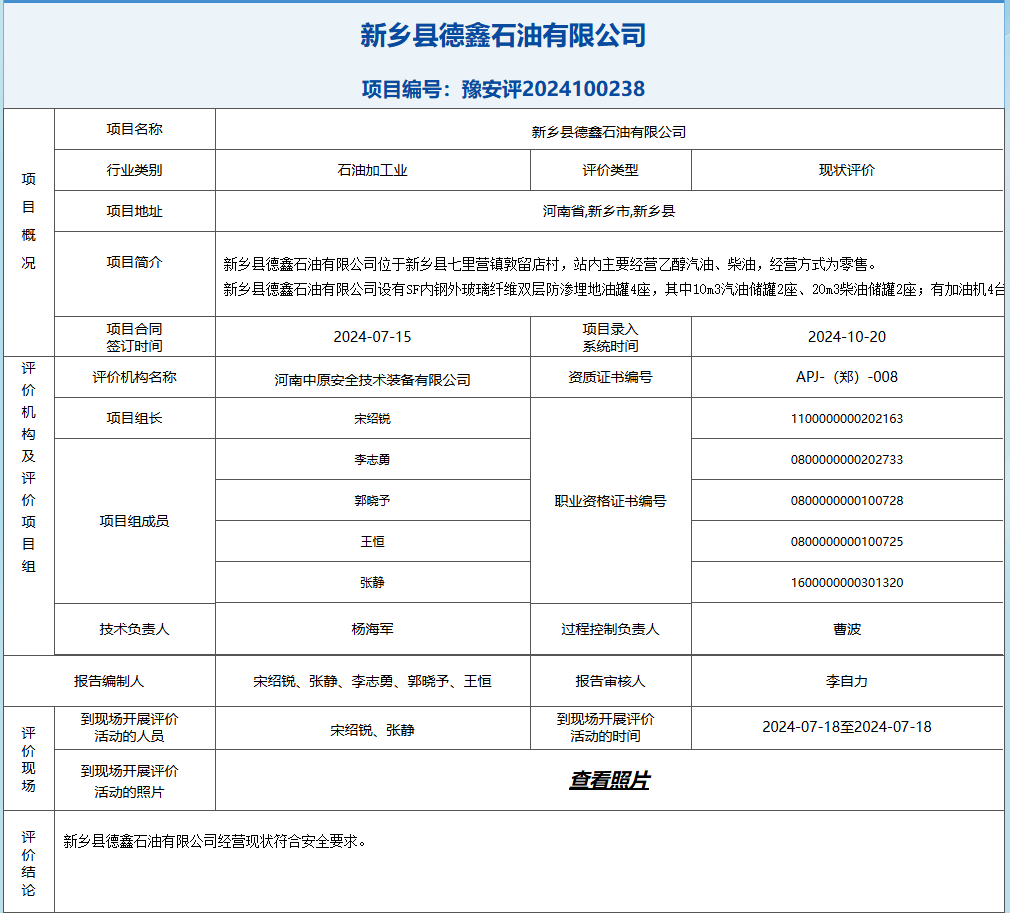Select certificate number APJ-（郑）-008
This screenshot has height=913, width=1010.
pyautogui.click(x=846, y=377)
